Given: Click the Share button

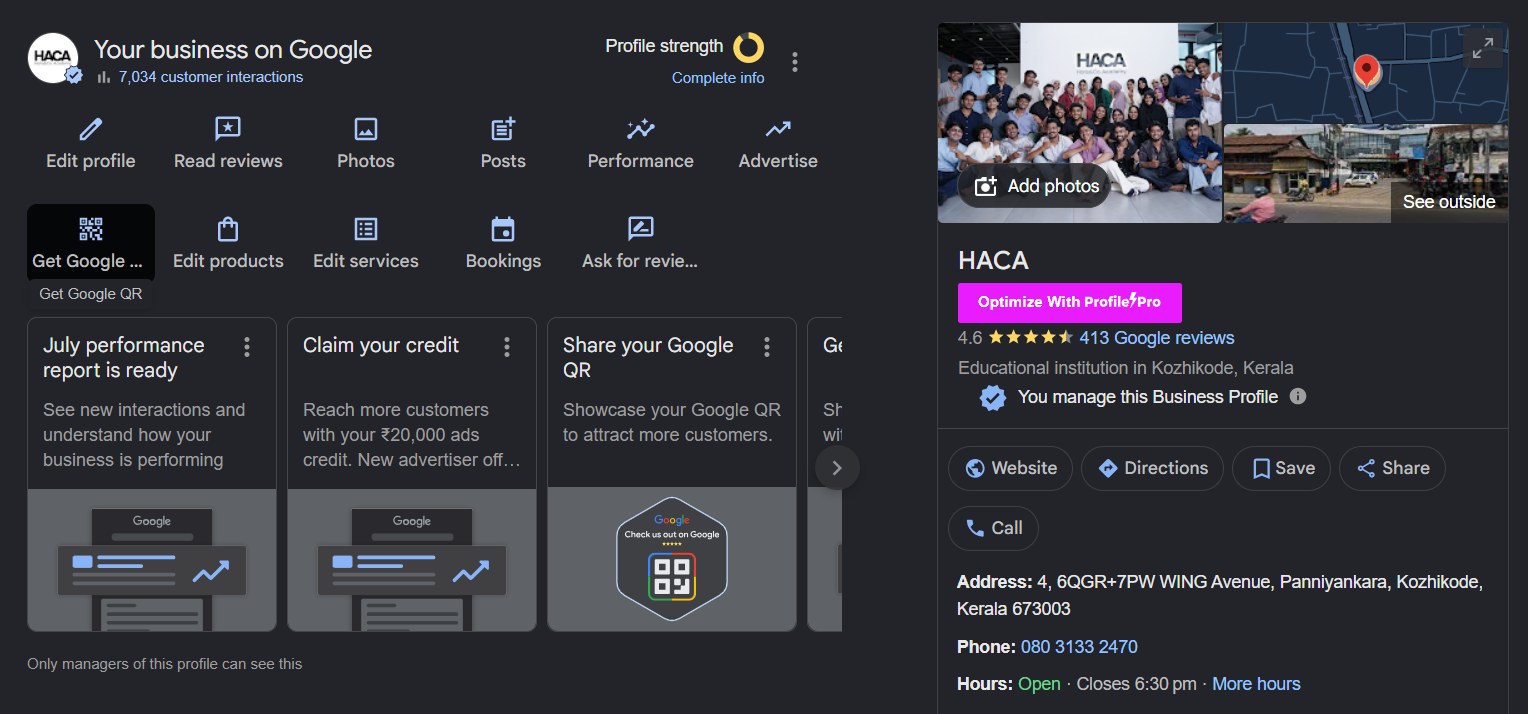Looking at the screenshot, I should (x=1392, y=468).
